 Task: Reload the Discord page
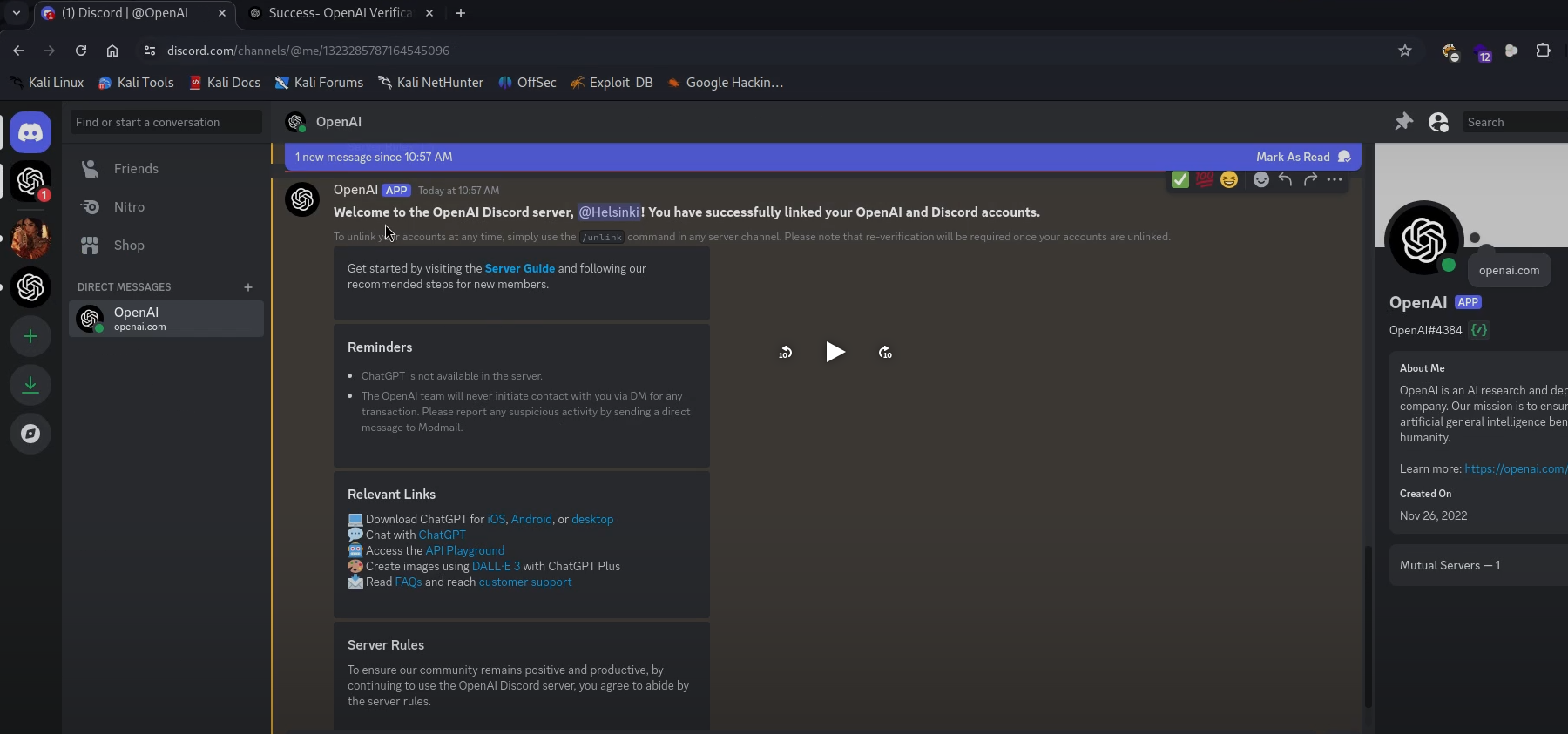81,51
